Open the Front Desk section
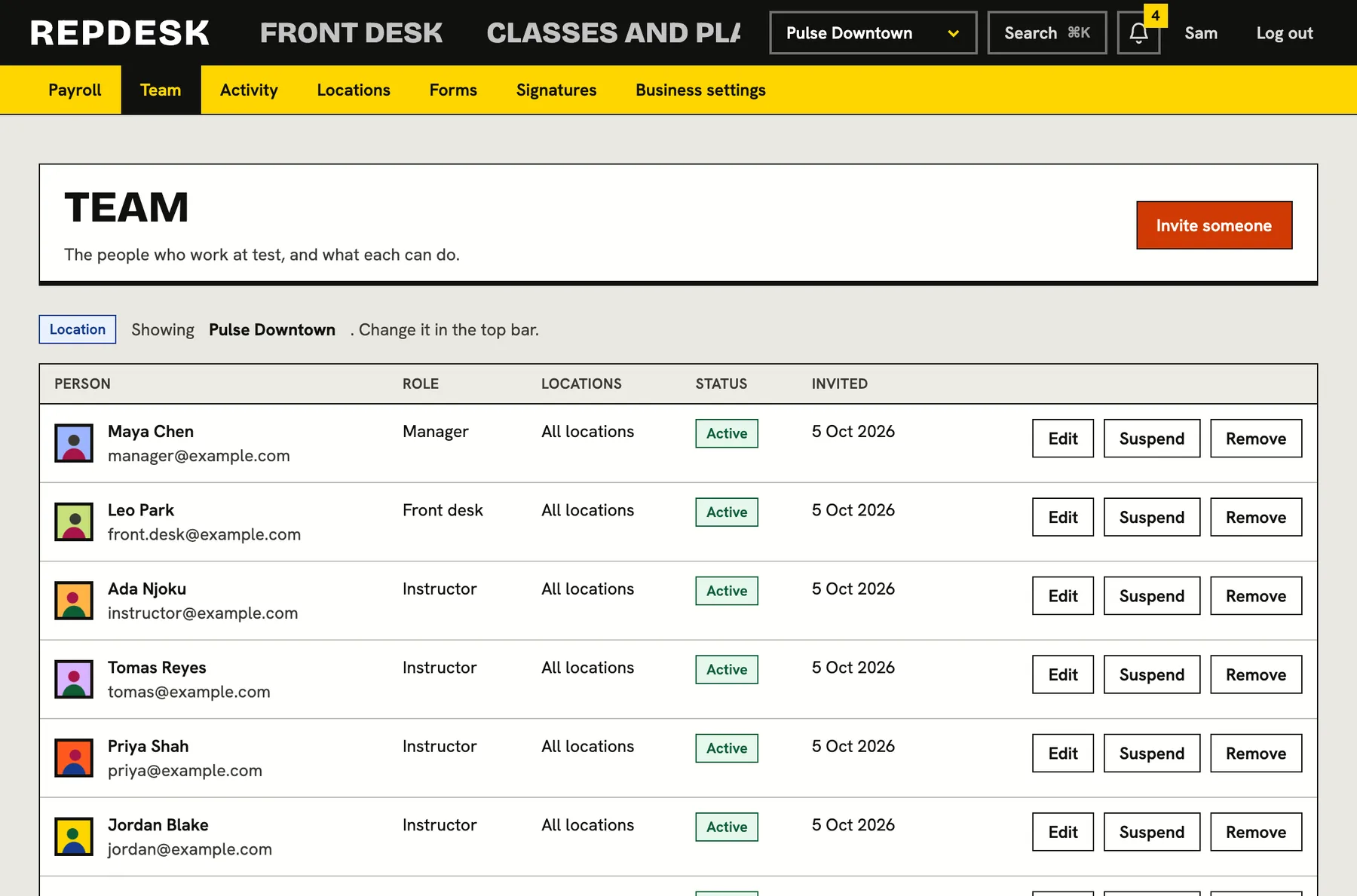 [351, 33]
